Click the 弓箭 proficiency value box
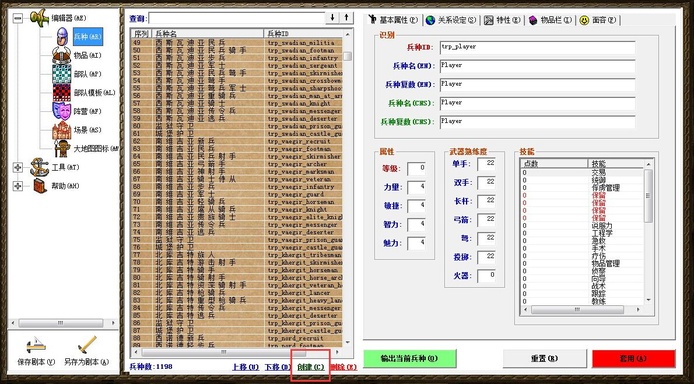 [486, 220]
